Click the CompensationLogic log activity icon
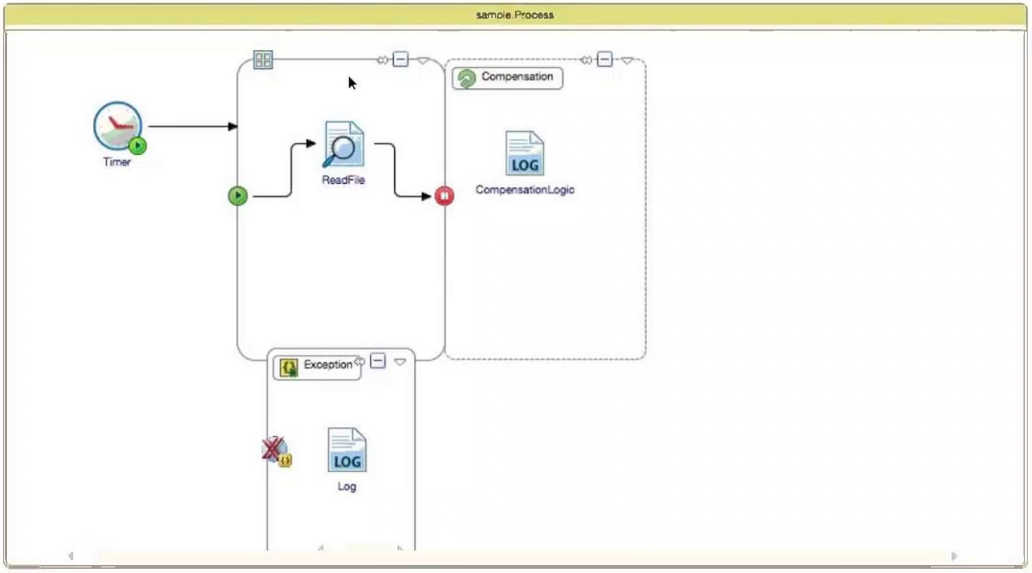1032x573 pixels. tap(525, 153)
